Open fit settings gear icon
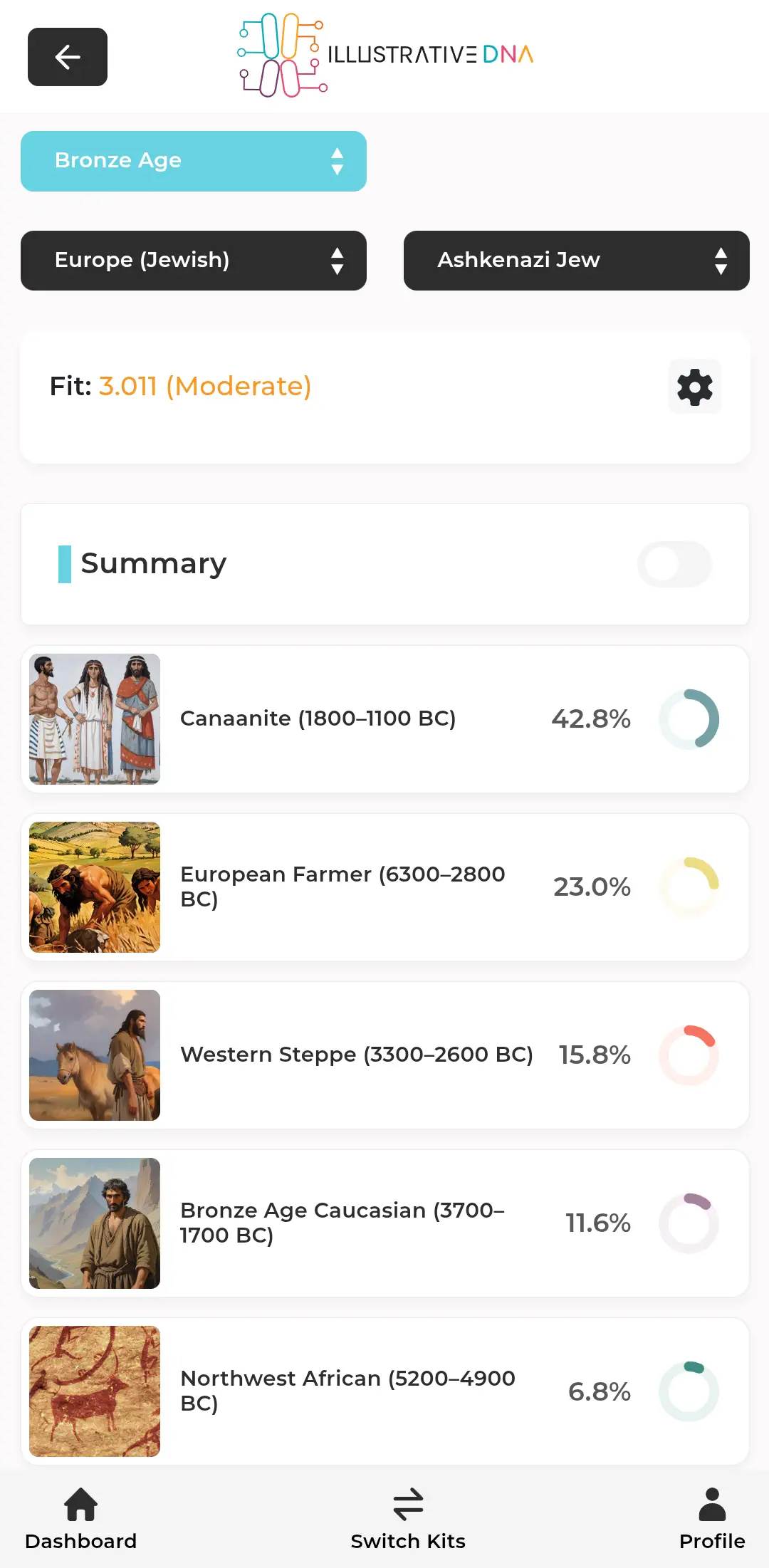 click(x=694, y=387)
